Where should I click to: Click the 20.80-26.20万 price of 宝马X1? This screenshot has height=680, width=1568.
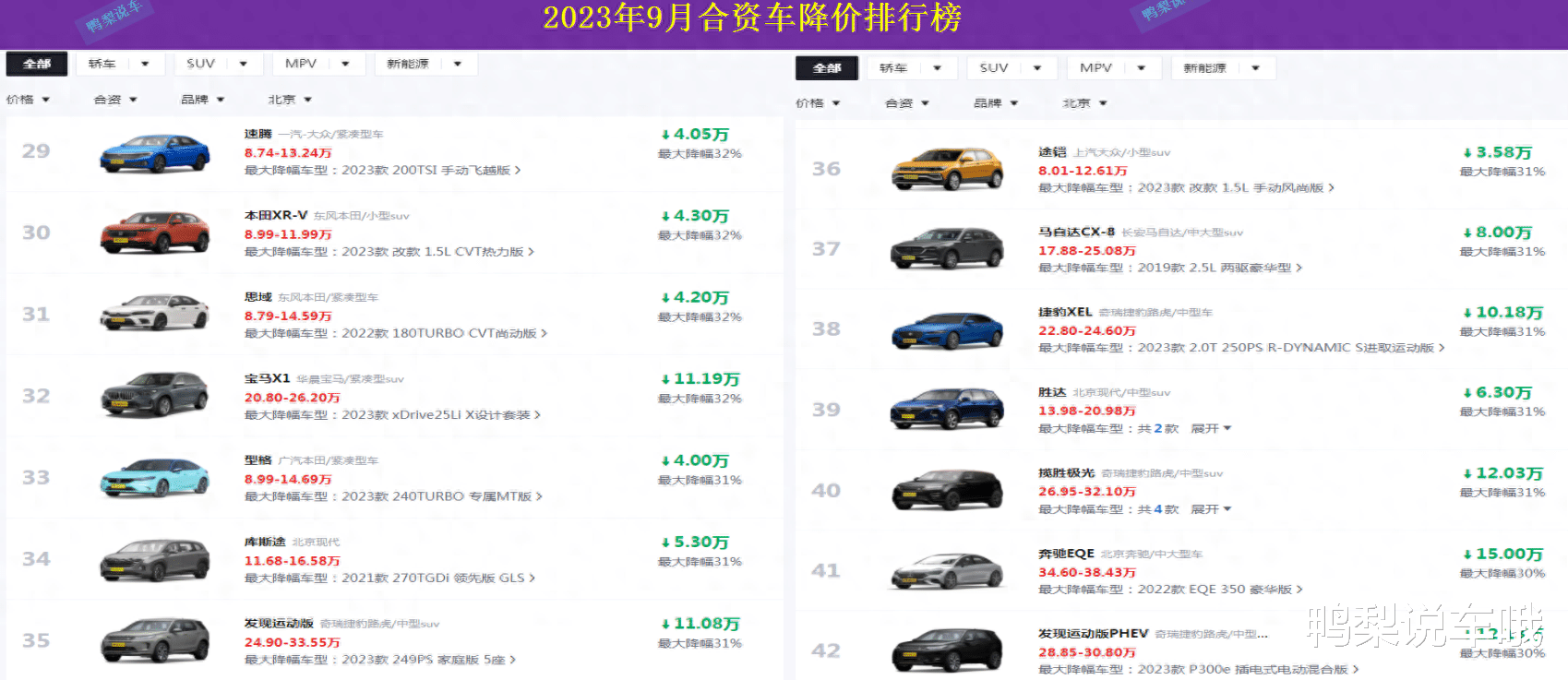[x=292, y=398]
